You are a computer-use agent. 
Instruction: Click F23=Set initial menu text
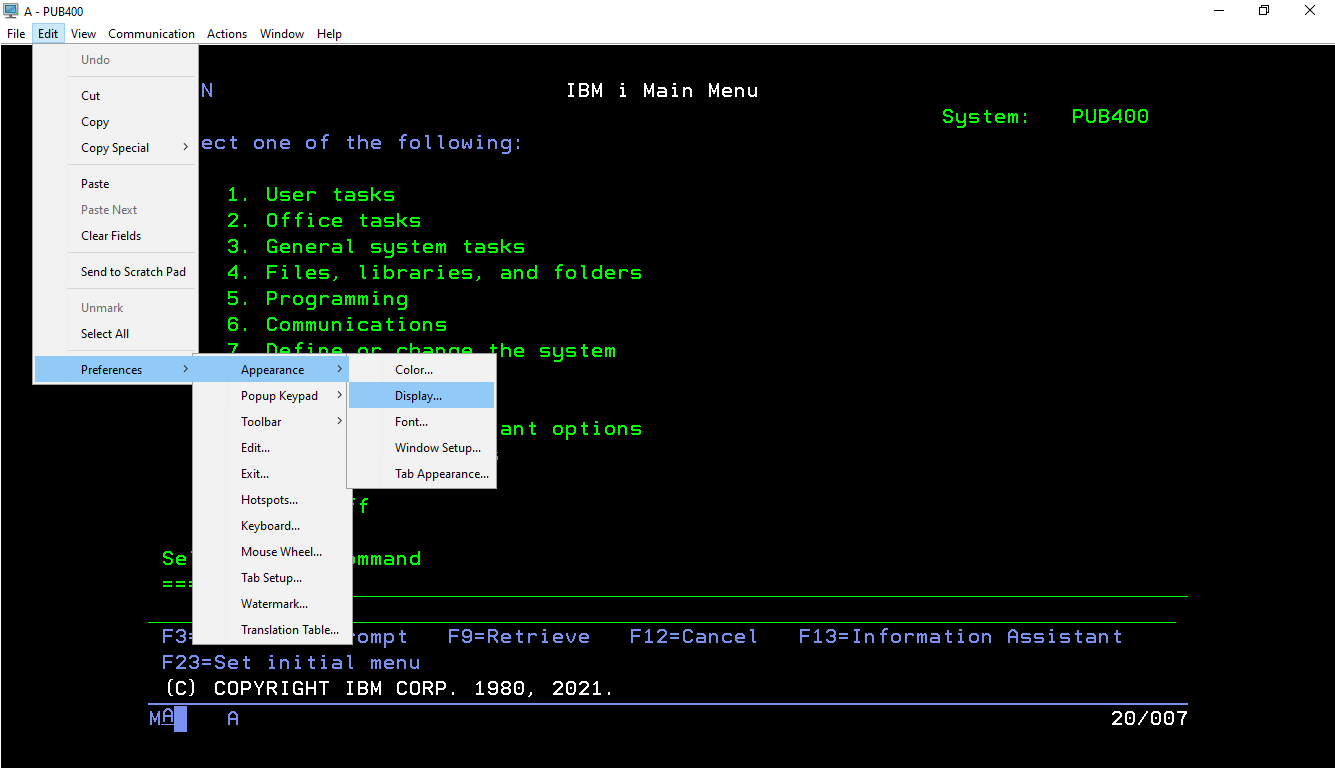(x=291, y=663)
